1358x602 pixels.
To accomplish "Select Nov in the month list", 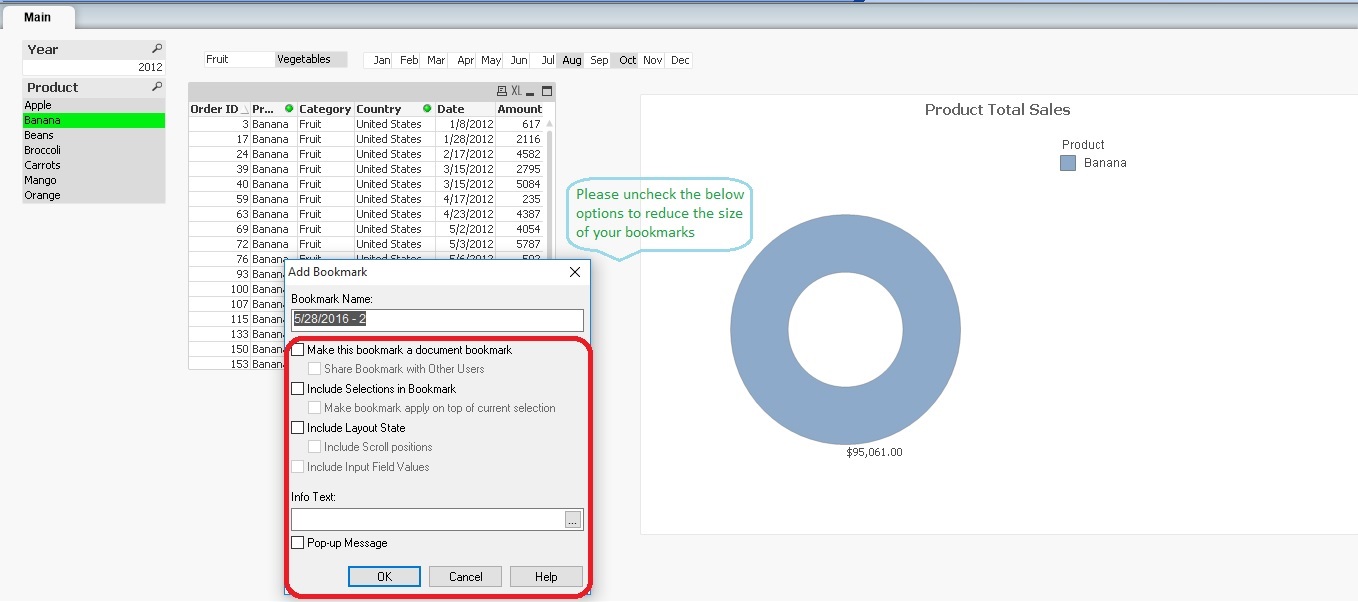I will 653,61.
